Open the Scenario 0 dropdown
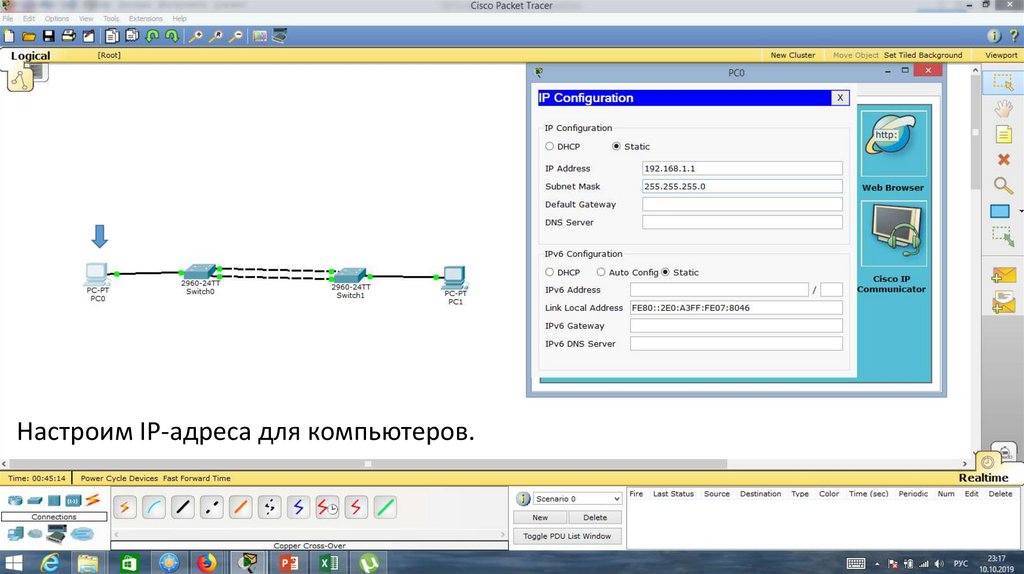 pos(577,498)
